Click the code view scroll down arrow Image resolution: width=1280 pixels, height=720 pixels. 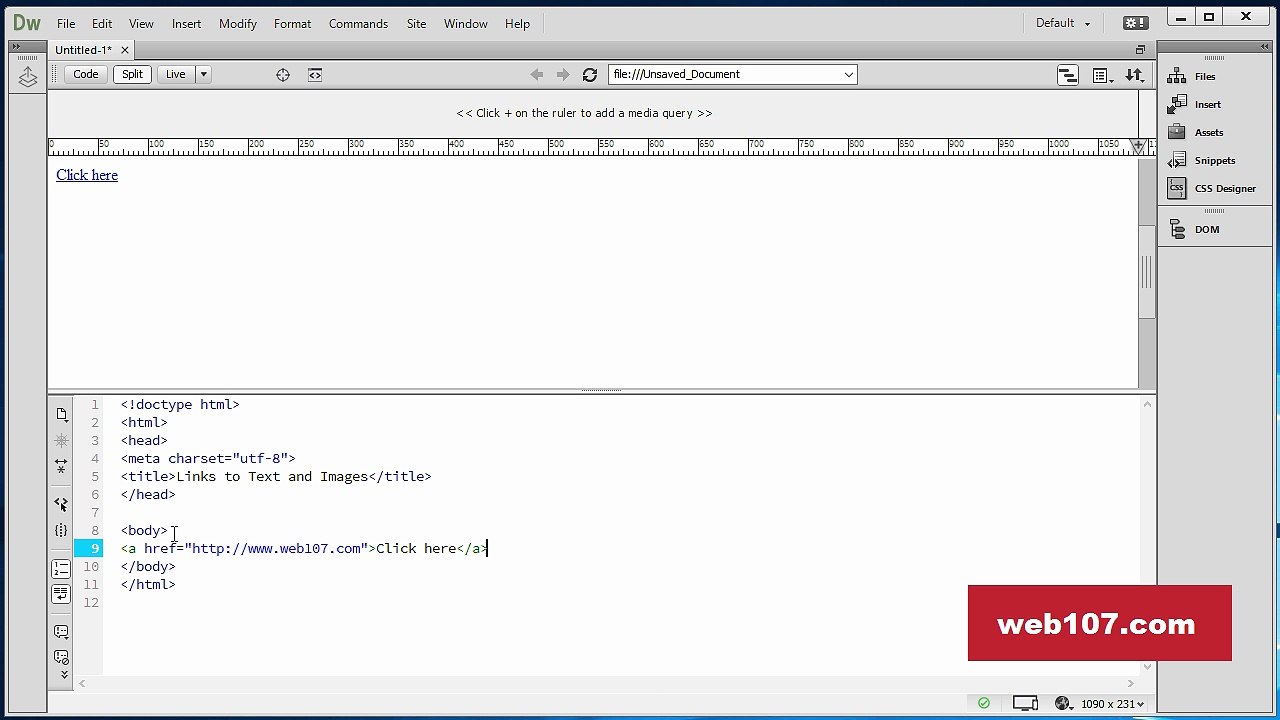[1148, 667]
